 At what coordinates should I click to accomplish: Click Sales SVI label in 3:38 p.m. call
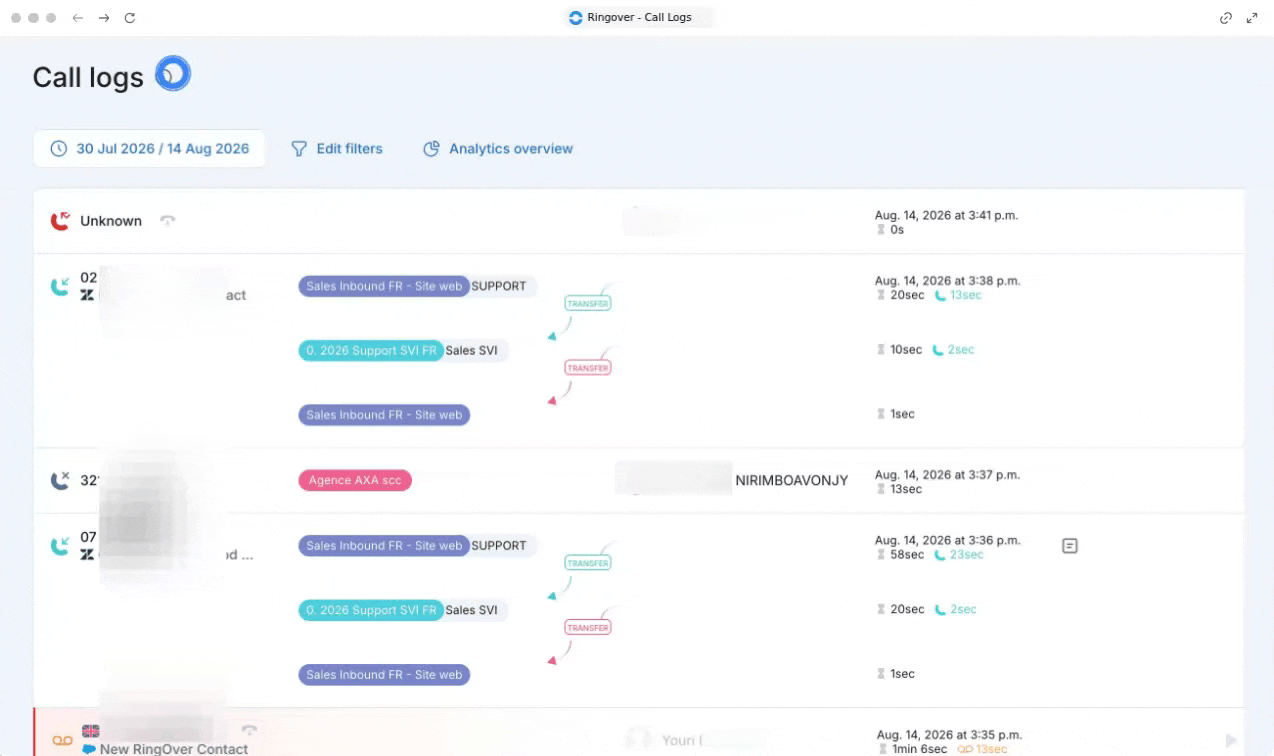pos(471,350)
